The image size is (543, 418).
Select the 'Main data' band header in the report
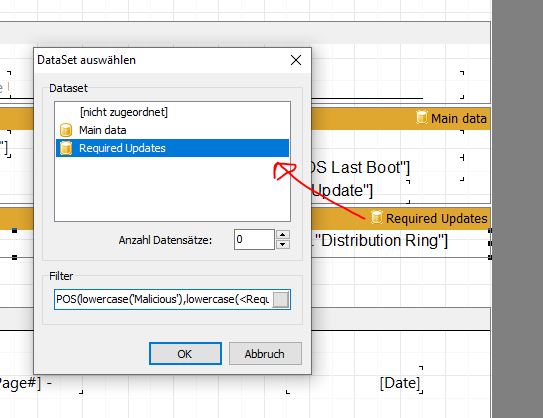click(401, 118)
